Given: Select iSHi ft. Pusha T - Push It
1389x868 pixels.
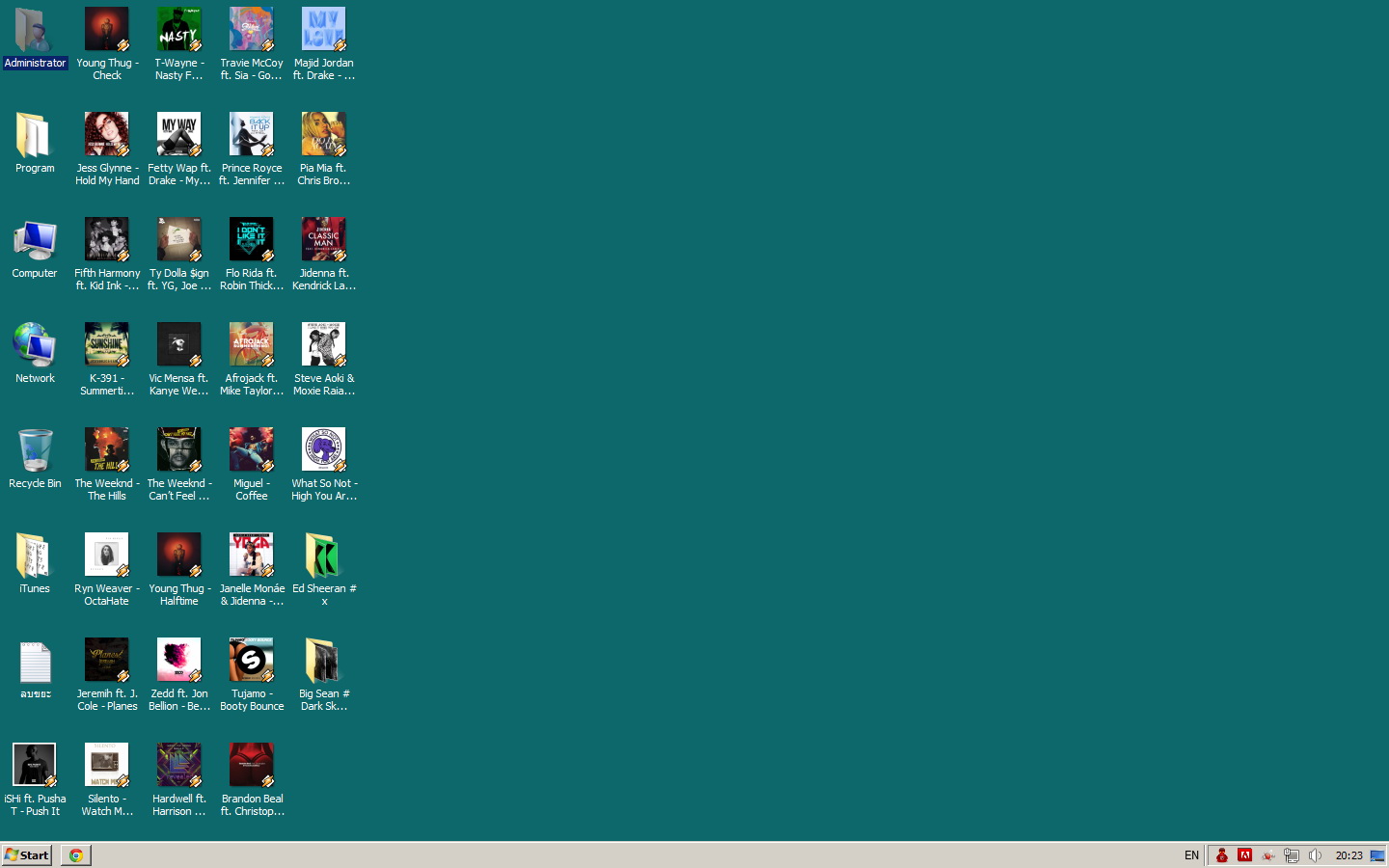Looking at the screenshot, I should [x=35, y=780].
